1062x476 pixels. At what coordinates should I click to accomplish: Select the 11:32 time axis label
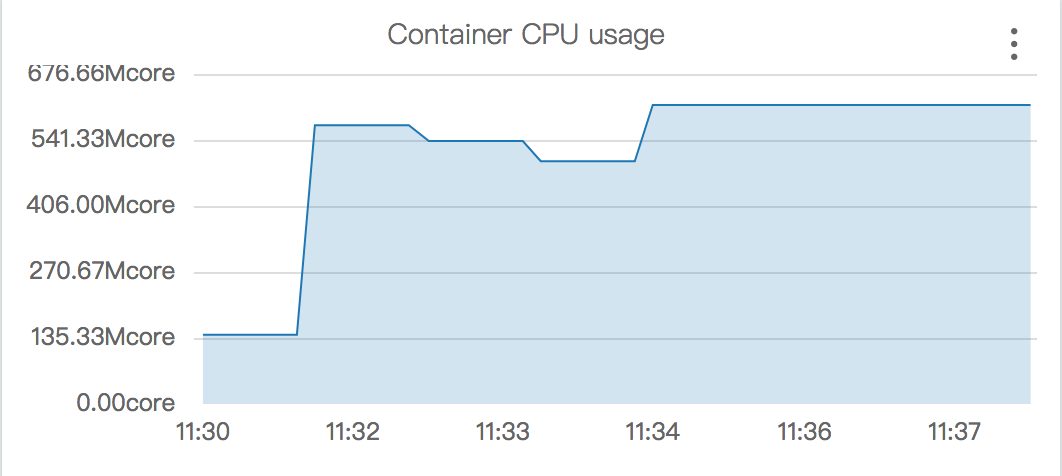click(x=352, y=433)
